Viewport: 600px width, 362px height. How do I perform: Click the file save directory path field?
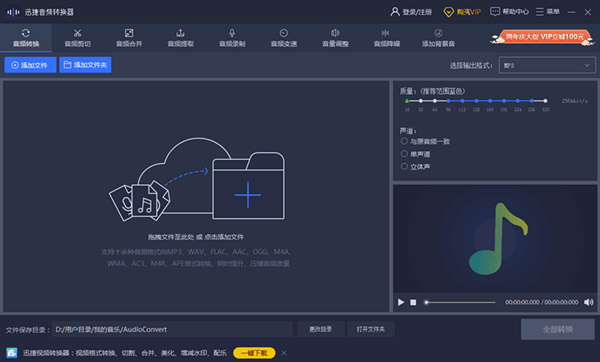(x=172, y=329)
